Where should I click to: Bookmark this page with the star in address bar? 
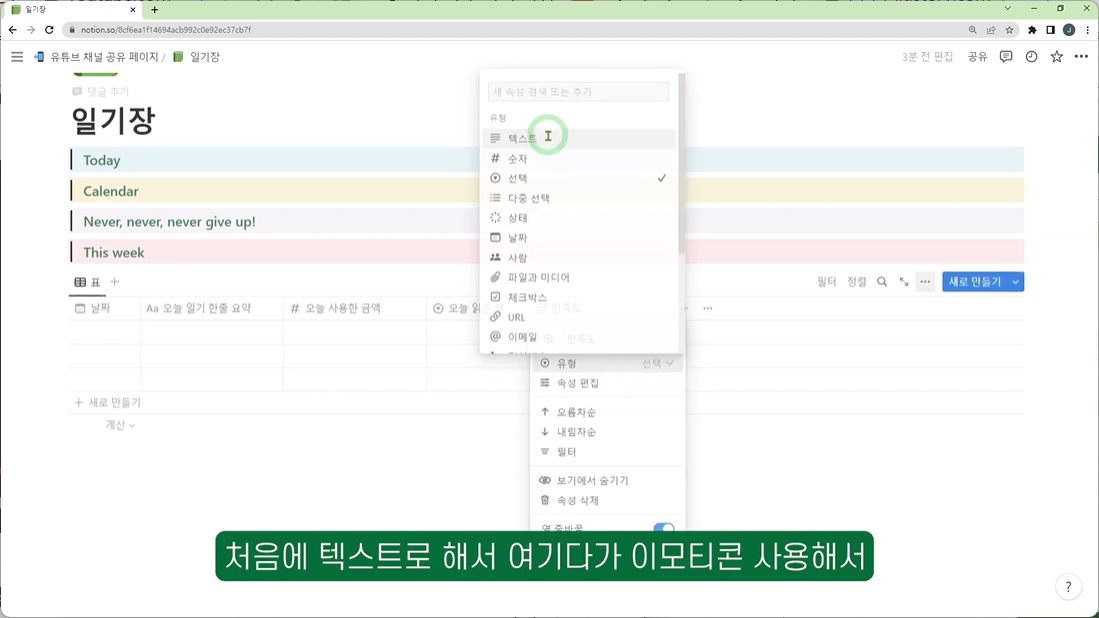coord(1009,30)
